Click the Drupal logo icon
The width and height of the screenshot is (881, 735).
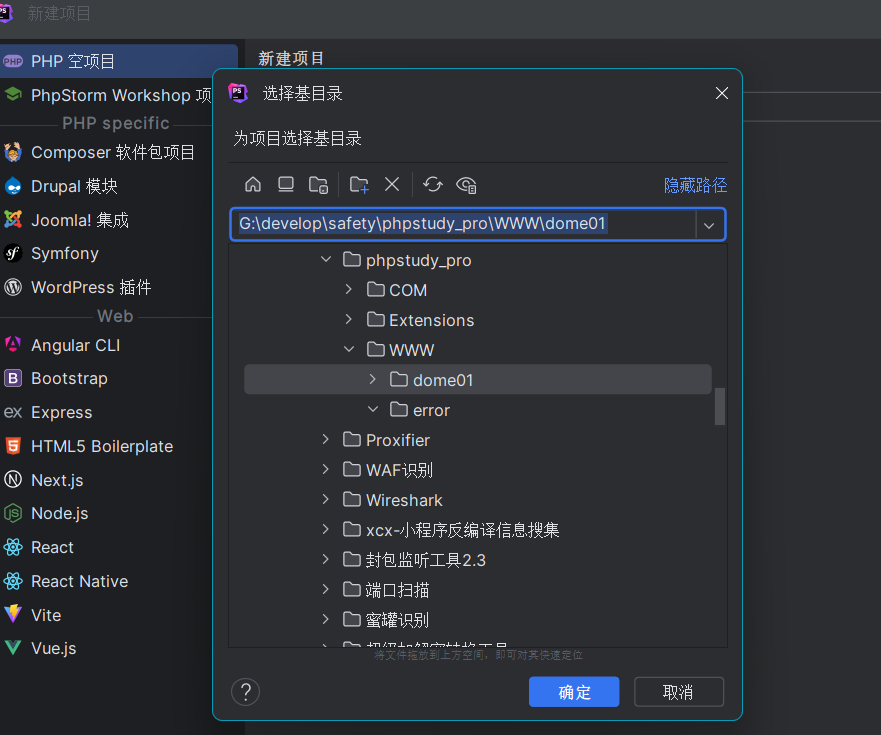13,186
